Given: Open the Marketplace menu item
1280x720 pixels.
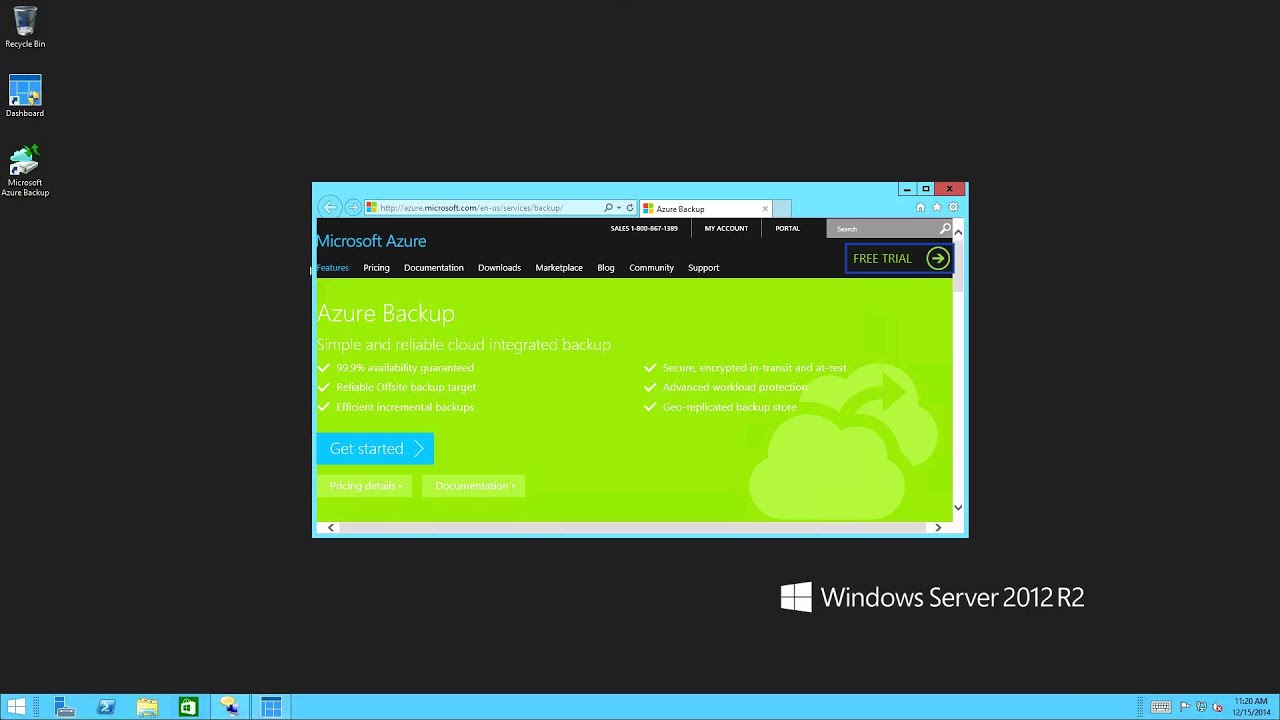Looking at the screenshot, I should [x=559, y=268].
